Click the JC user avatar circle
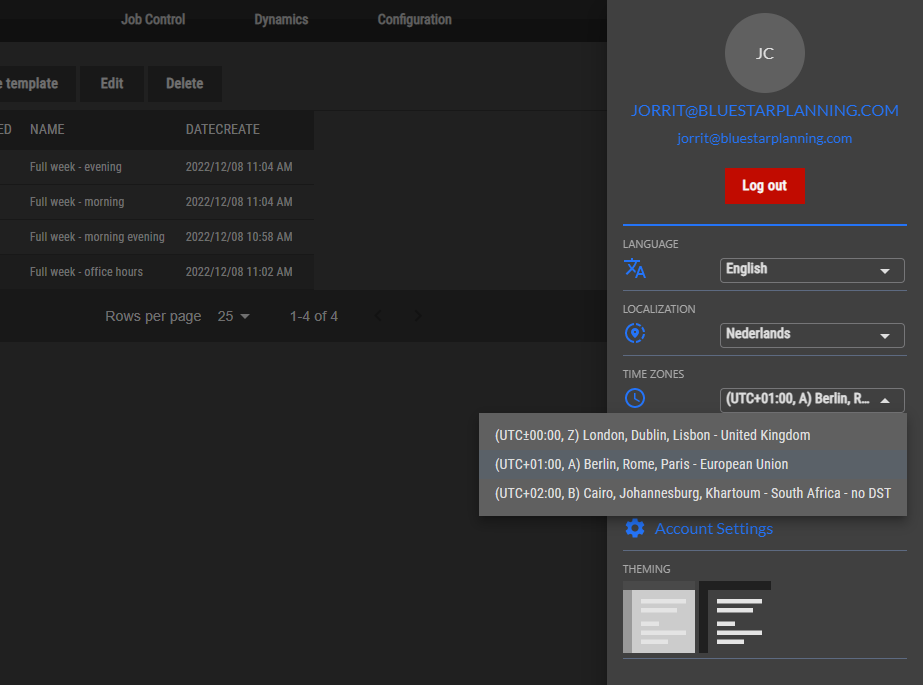 (764, 53)
